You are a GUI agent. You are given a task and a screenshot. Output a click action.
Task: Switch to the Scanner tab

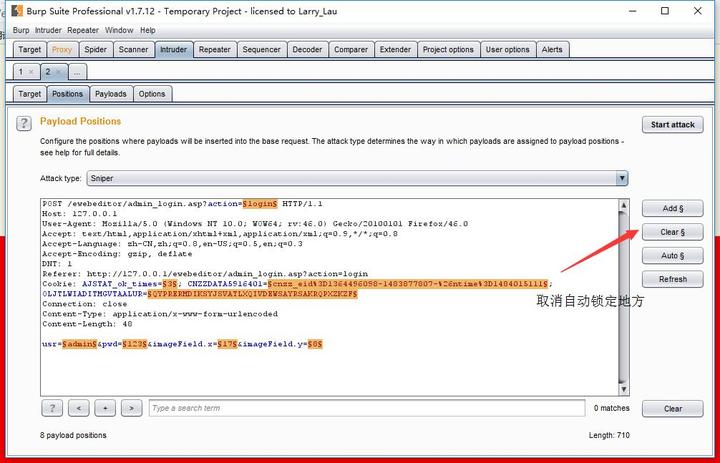(x=133, y=50)
